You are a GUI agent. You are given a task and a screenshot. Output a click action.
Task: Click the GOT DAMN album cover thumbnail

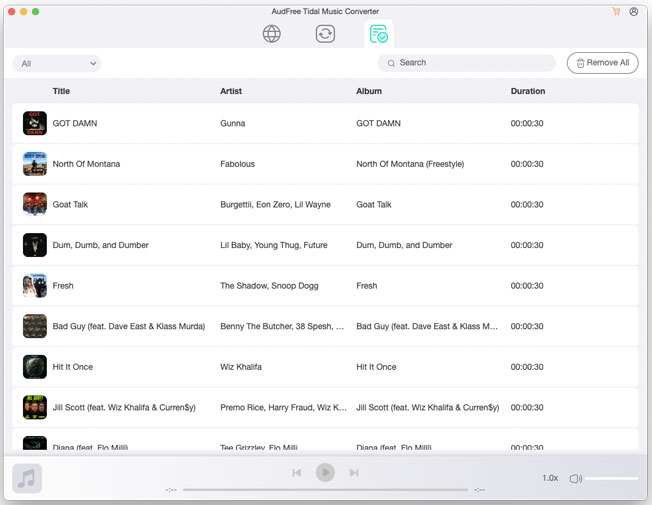click(35, 123)
